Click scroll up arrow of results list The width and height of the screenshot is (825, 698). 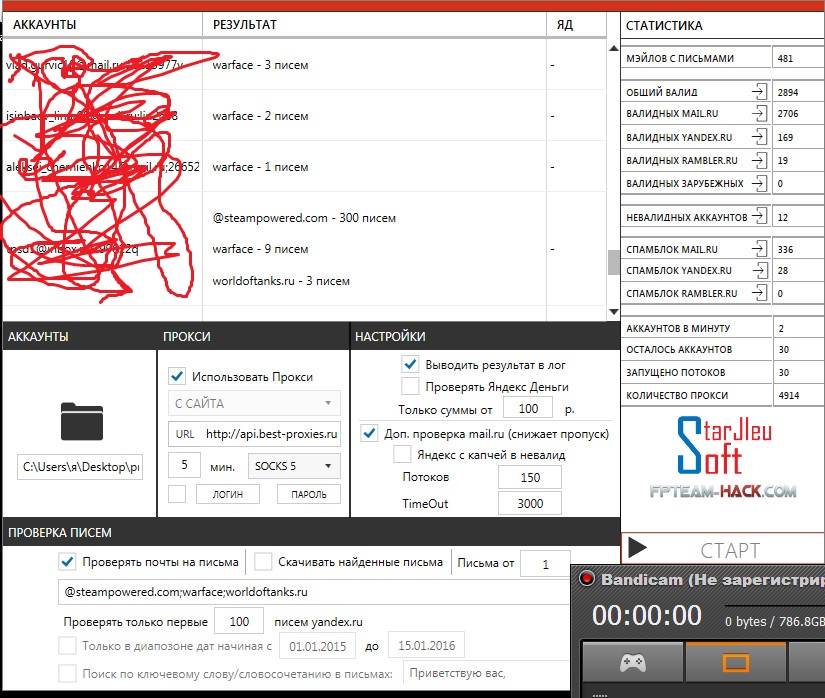click(x=613, y=48)
